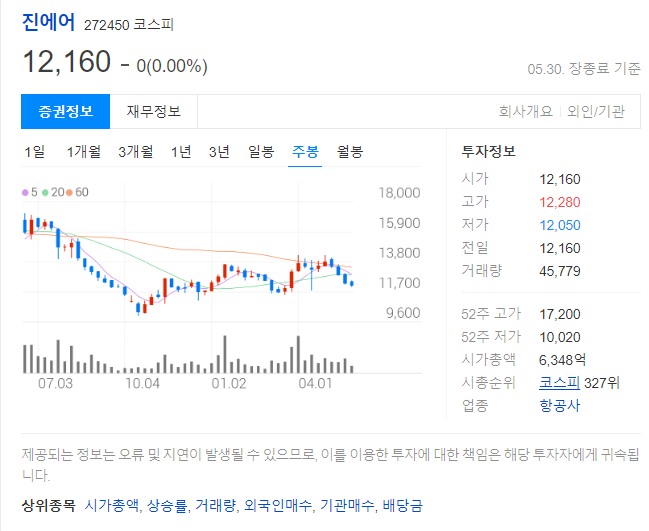Click the 04.01 date label on chart
Viewport: 649px width, 531px height.
pyautogui.click(x=315, y=383)
